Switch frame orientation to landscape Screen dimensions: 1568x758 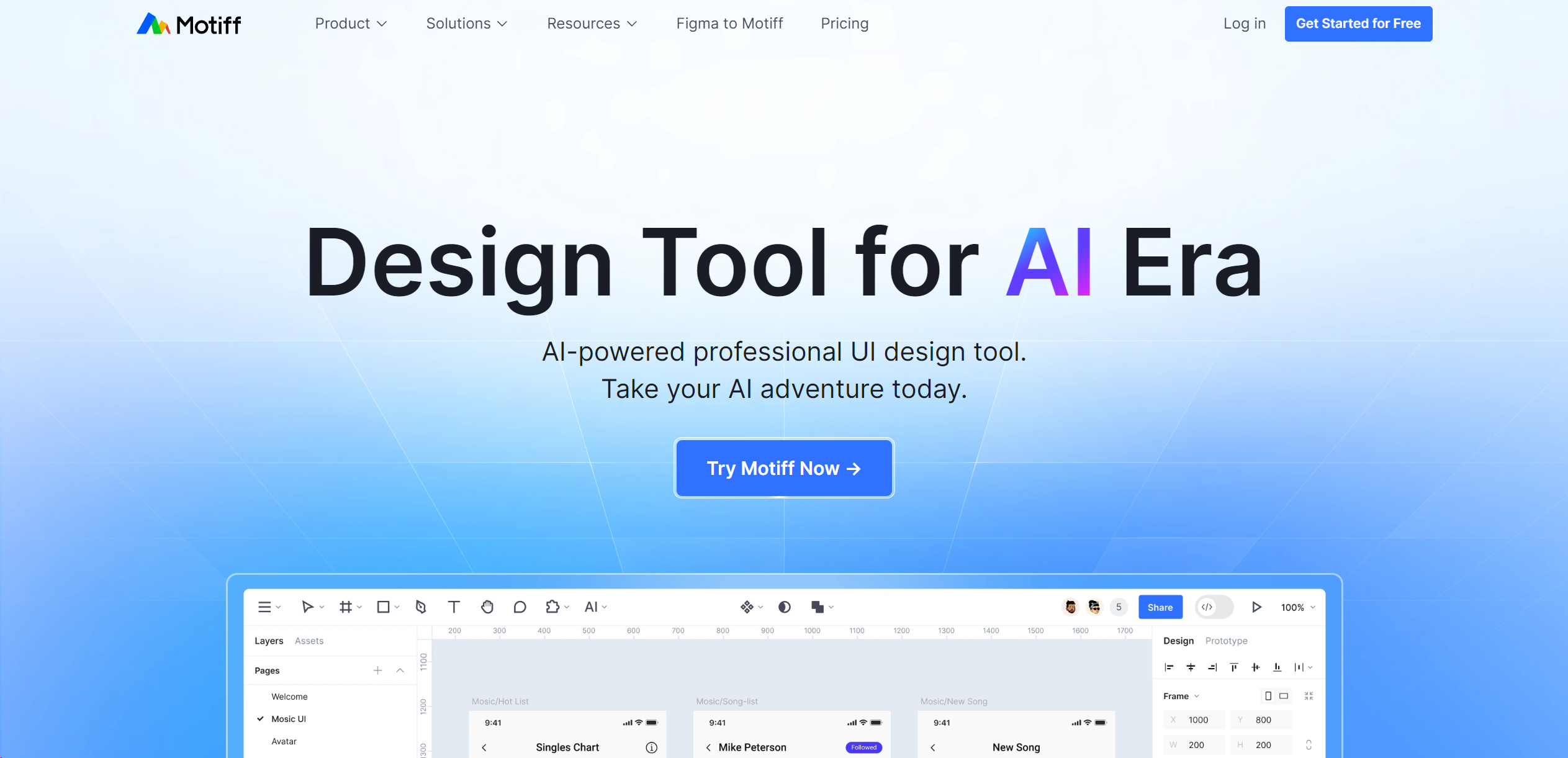click(x=1282, y=695)
